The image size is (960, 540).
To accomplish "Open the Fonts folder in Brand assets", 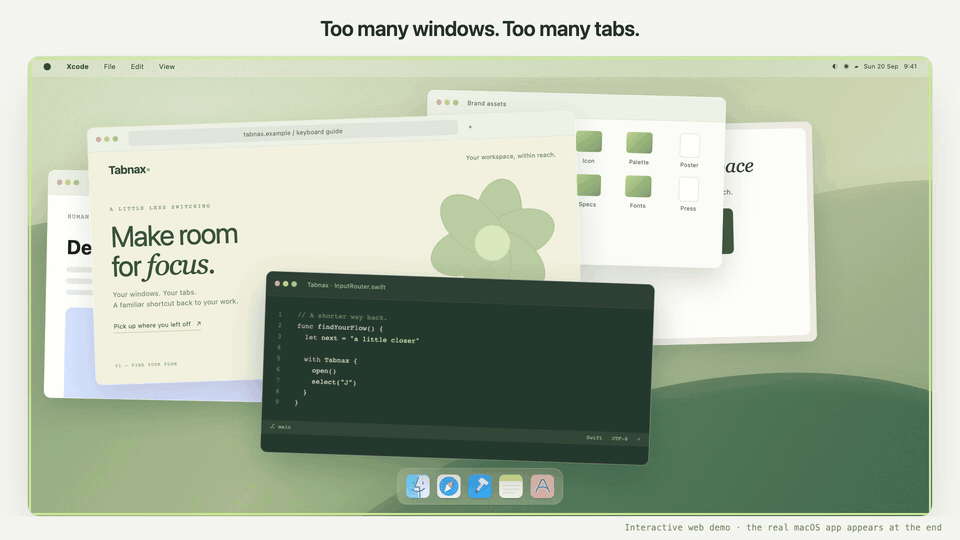I will click(x=638, y=187).
